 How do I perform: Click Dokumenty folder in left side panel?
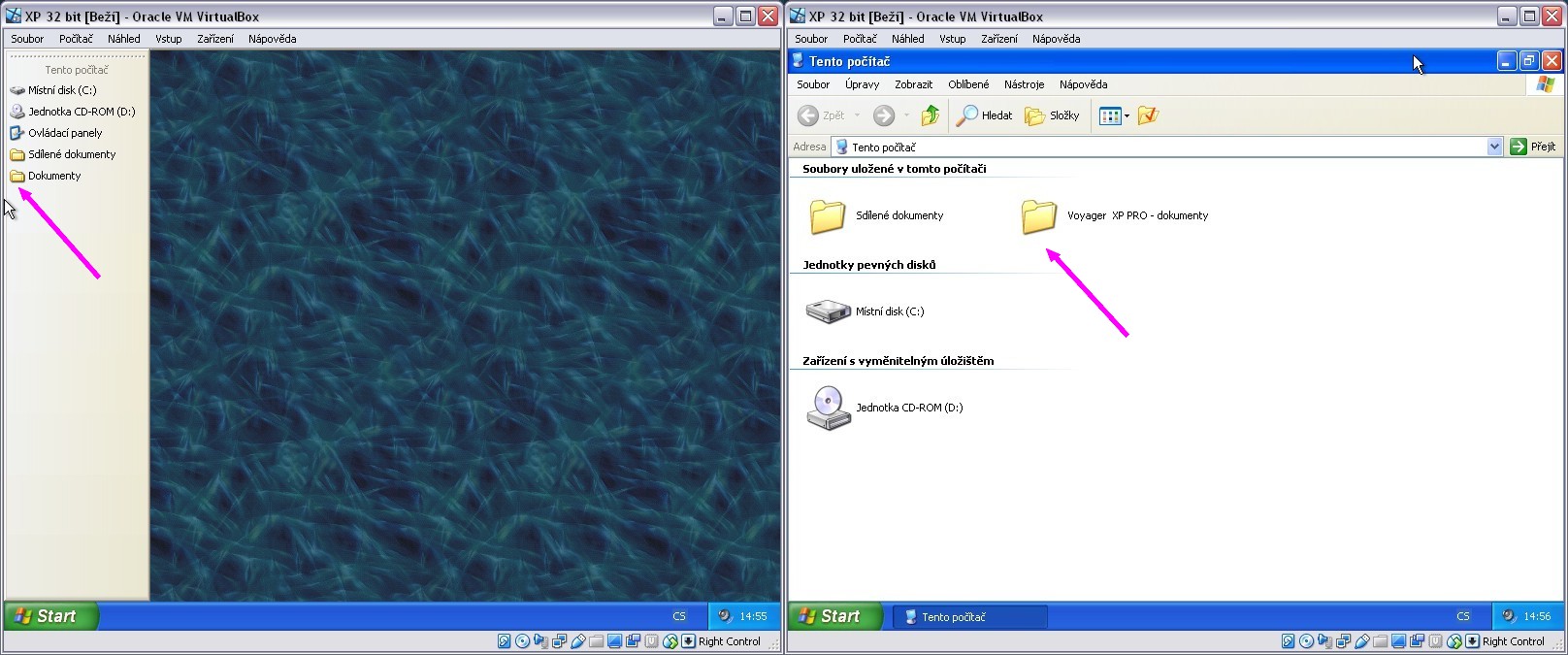point(53,176)
